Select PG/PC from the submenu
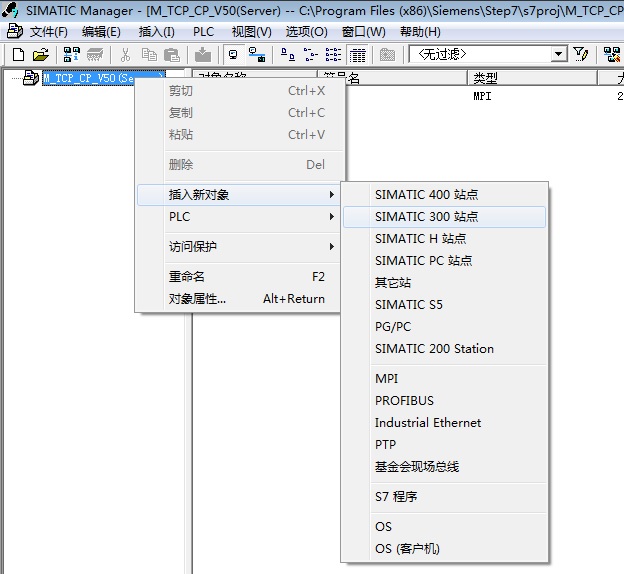Viewport: 624px width, 574px height. [444, 327]
